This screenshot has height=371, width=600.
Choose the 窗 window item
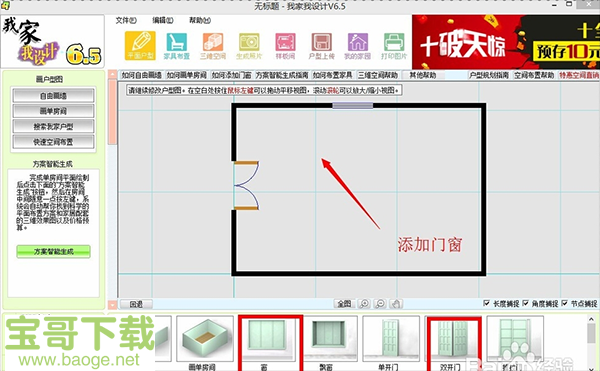[270, 339]
